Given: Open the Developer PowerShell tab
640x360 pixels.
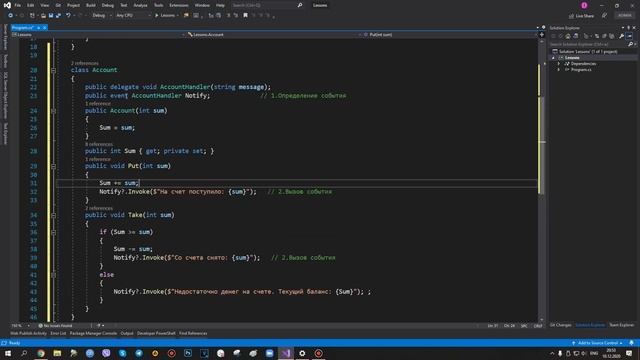Looking at the screenshot, I should tap(156, 333).
